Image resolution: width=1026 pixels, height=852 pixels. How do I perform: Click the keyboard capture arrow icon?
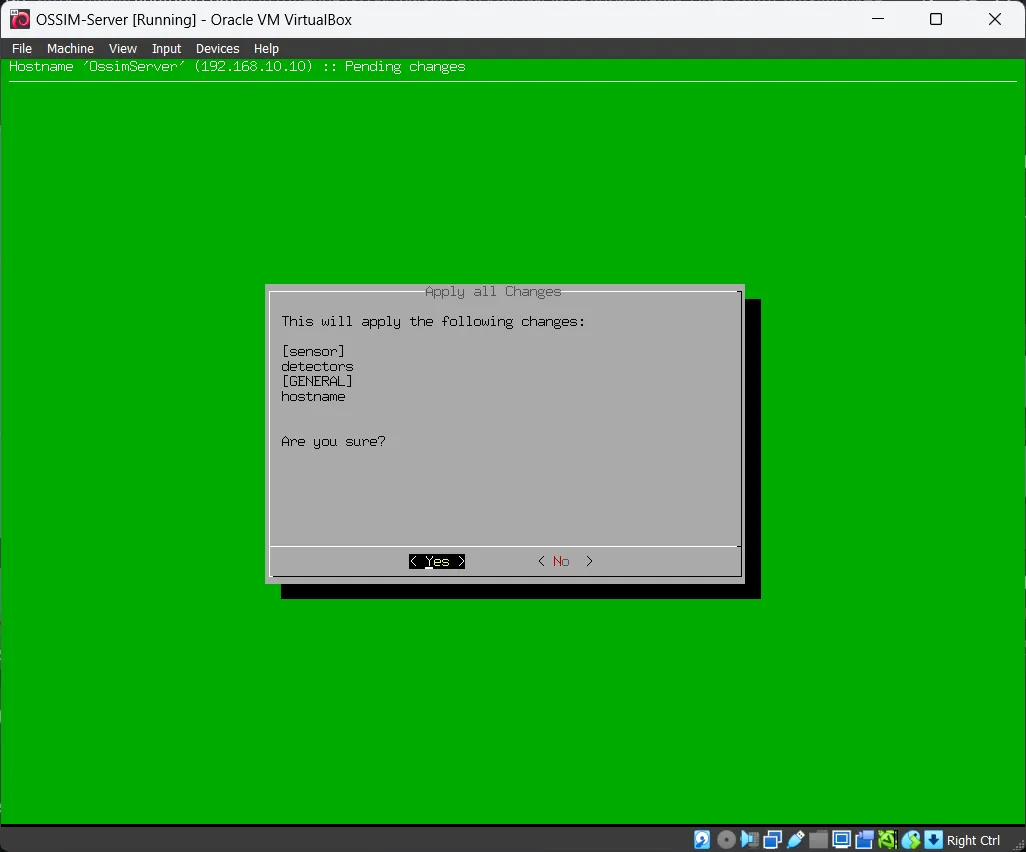pos(933,840)
